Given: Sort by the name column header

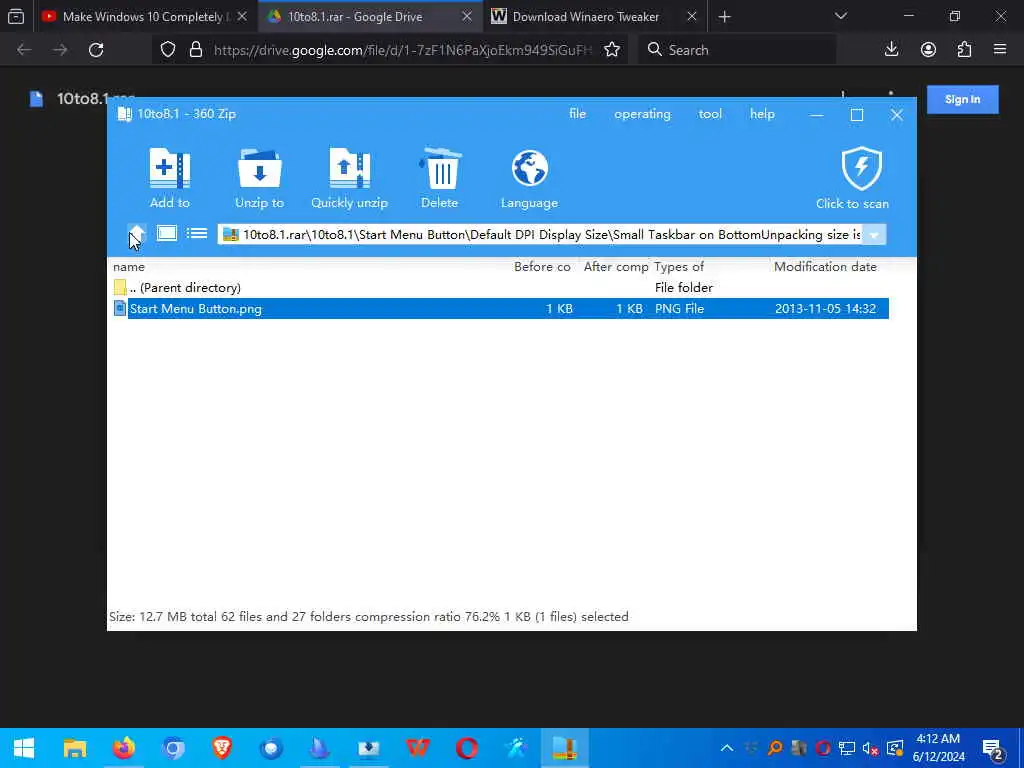Looking at the screenshot, I should click(x=129, y=266).
